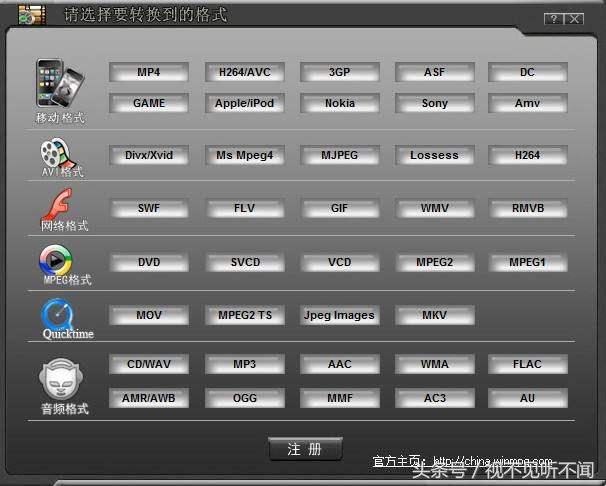Pick the DVD MPEG format
This screenshot has height=486, width=606.
pyautogui.click(x=149, y=263)
